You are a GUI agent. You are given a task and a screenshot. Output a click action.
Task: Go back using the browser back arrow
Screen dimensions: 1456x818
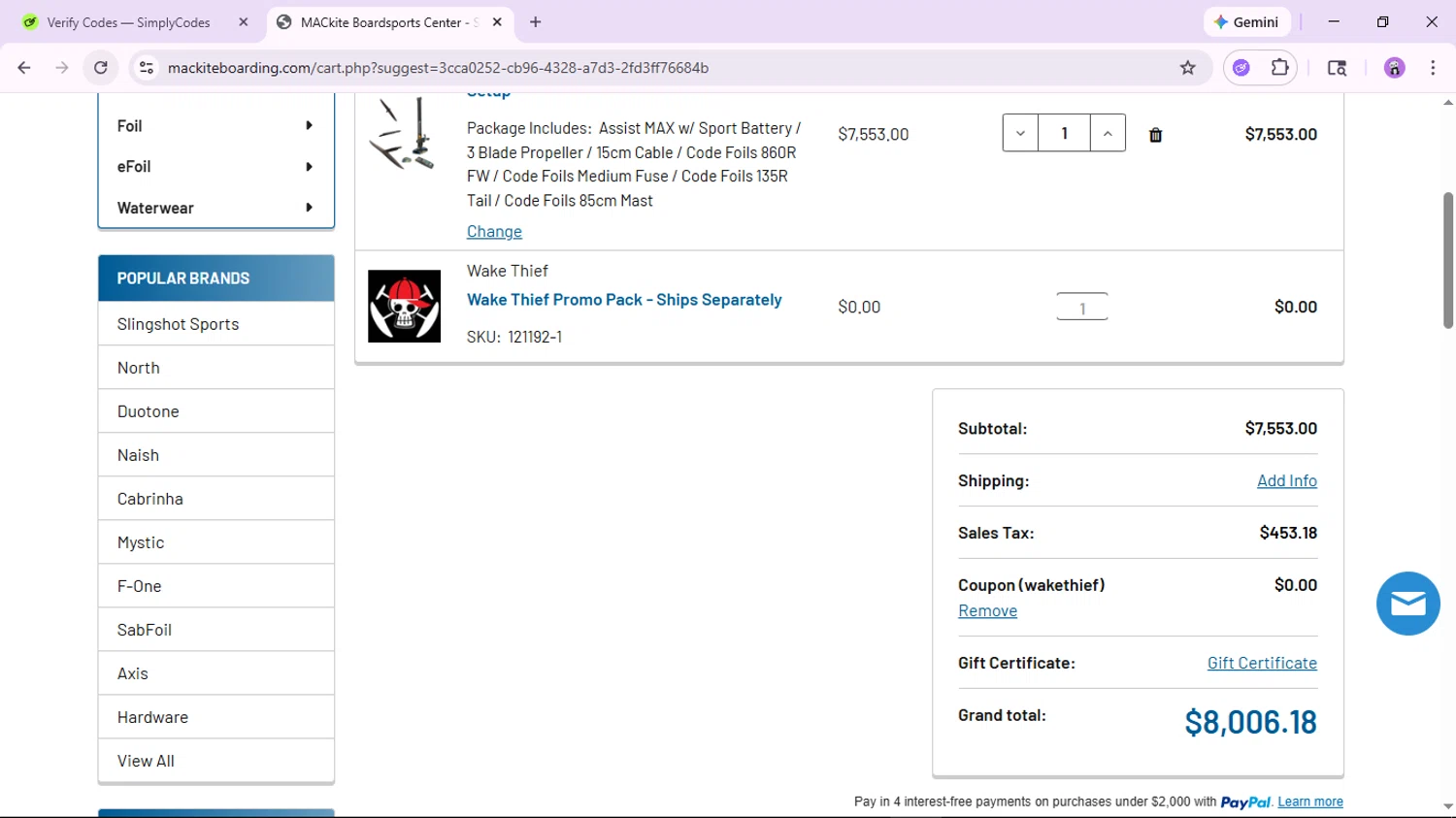24,68
